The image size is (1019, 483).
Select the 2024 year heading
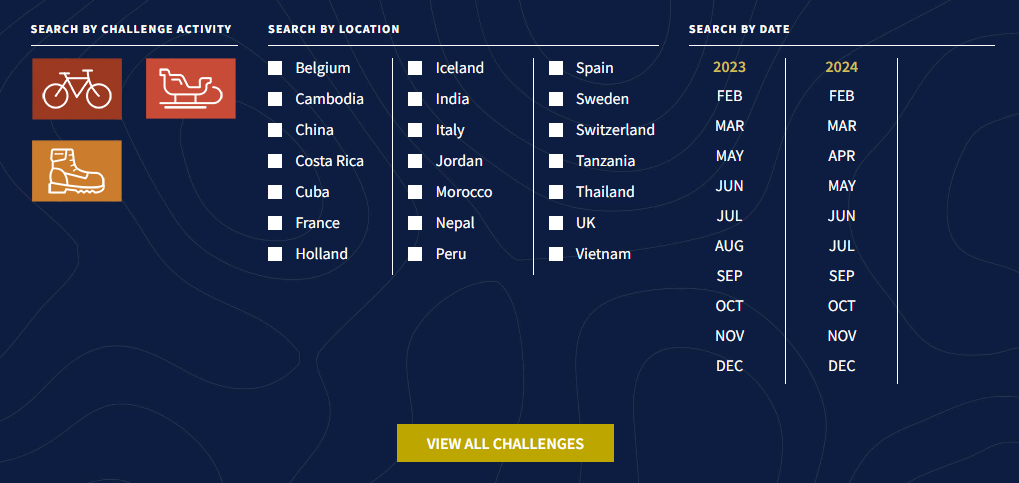point(842,67)
